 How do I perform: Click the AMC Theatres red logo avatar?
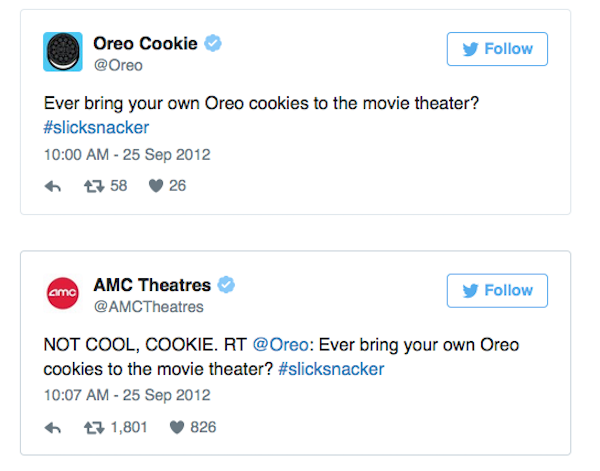tap(63, 293)
